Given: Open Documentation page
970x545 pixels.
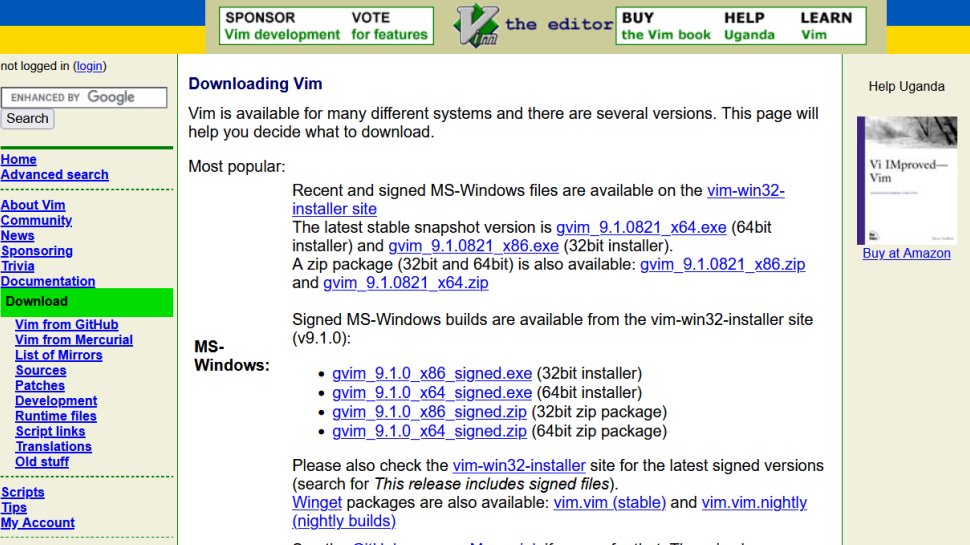Looking at the screenshot, I should click(48, 281).
